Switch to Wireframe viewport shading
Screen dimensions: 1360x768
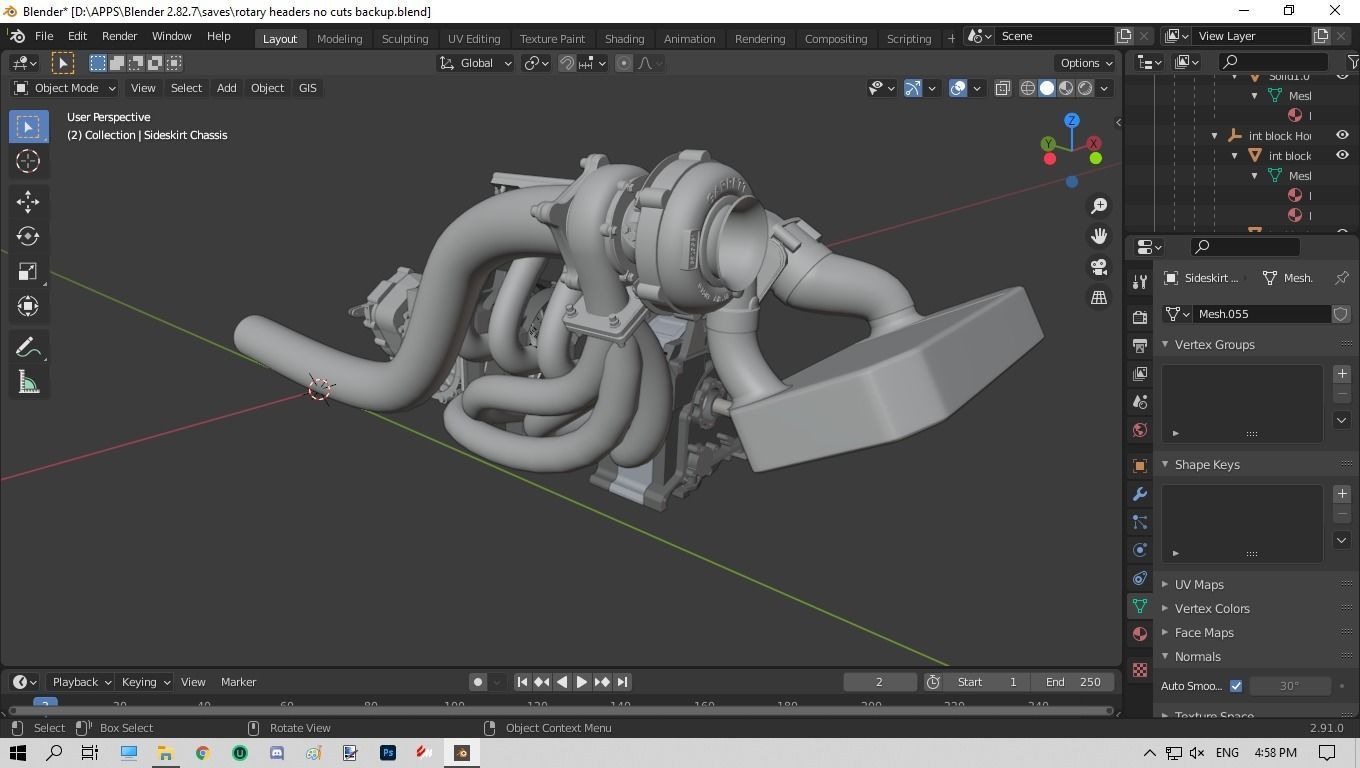1027,88
